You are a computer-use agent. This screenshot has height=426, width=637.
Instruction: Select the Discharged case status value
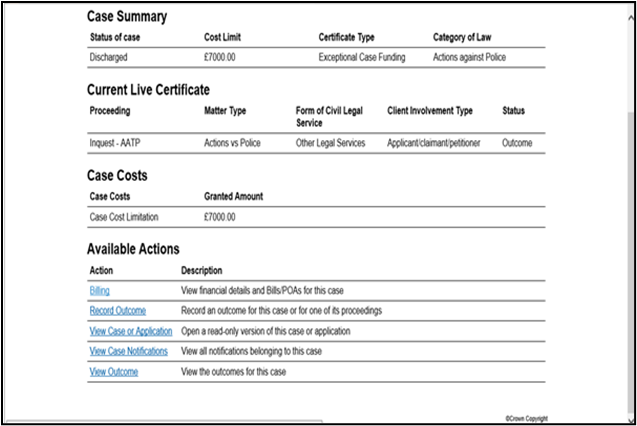pos(110,58)
